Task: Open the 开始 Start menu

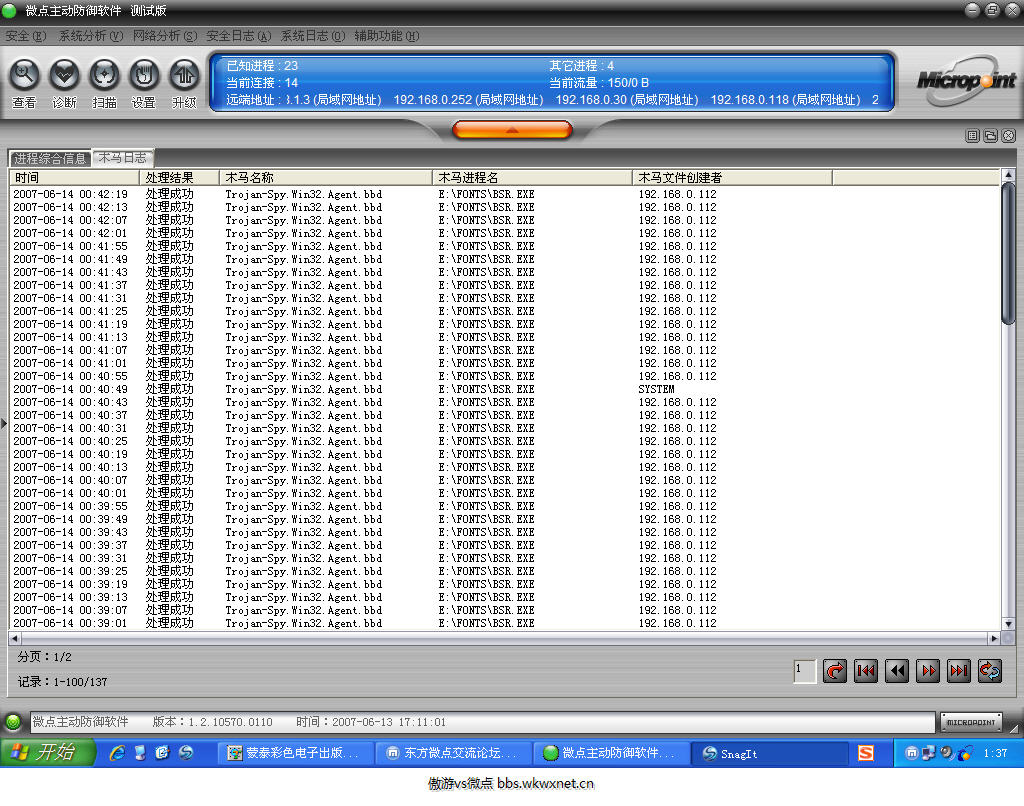Action: pyautogui.click(x=47, y=752)
